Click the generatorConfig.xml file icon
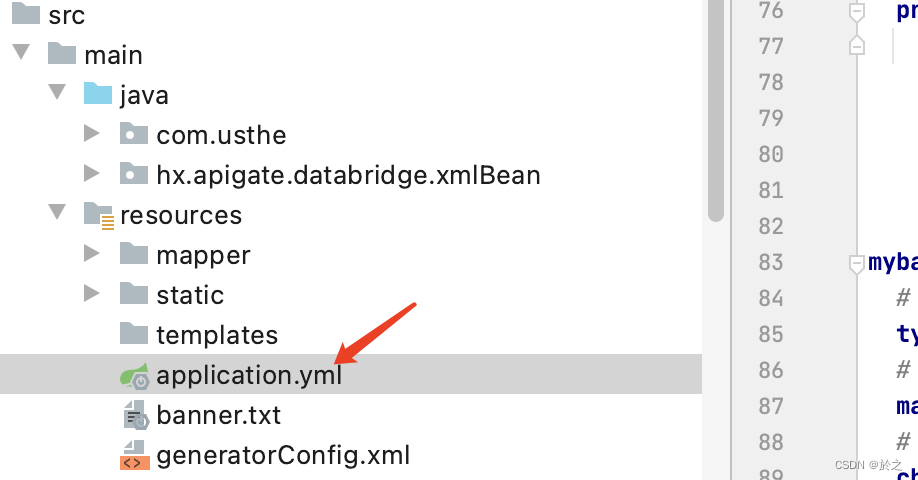Viewport: 918px width, 480px height. pos(134,456)
